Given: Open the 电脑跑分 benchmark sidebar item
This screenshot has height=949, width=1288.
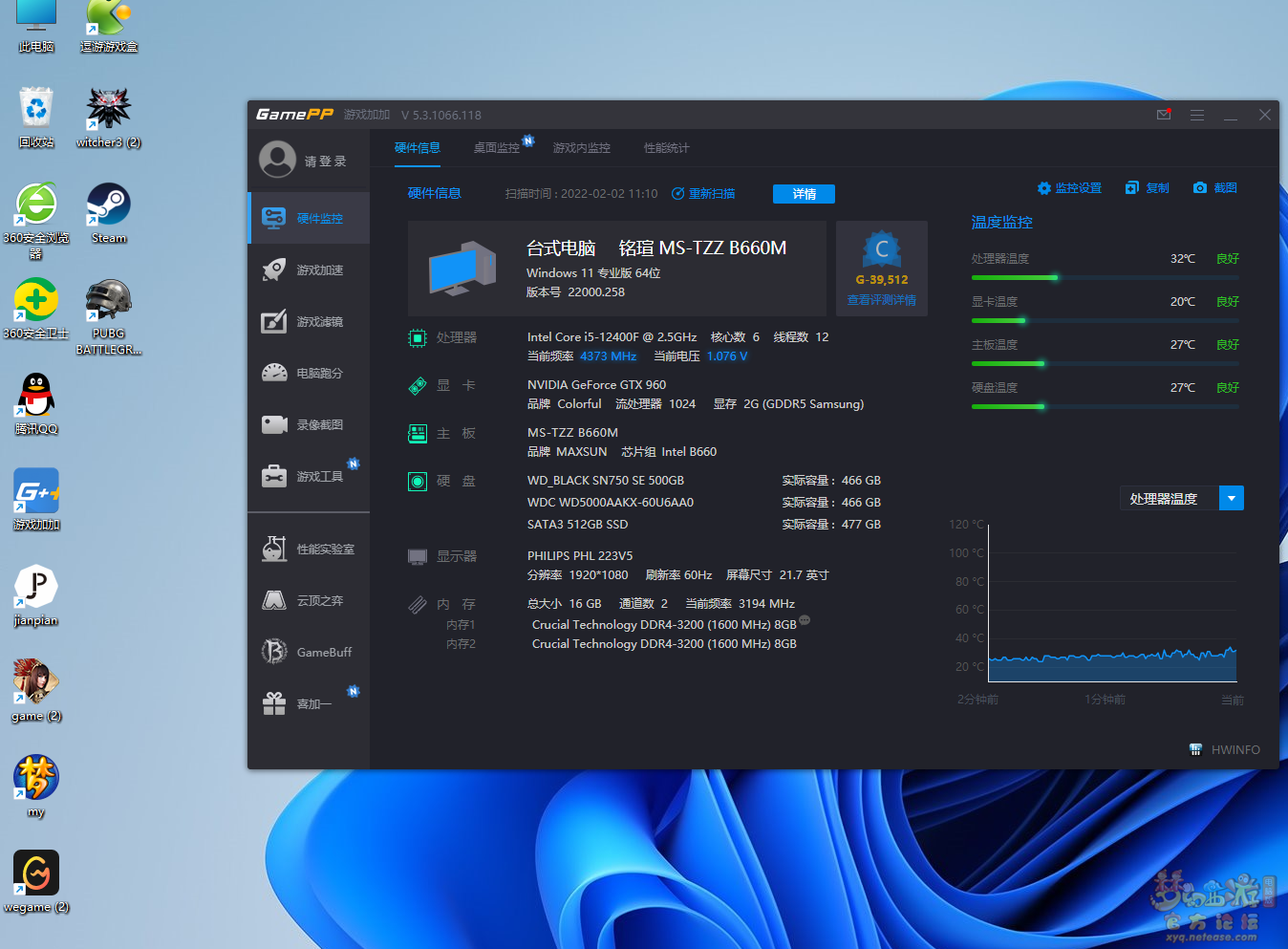Looking at the screenshot, I should click(x=308, y=374).
